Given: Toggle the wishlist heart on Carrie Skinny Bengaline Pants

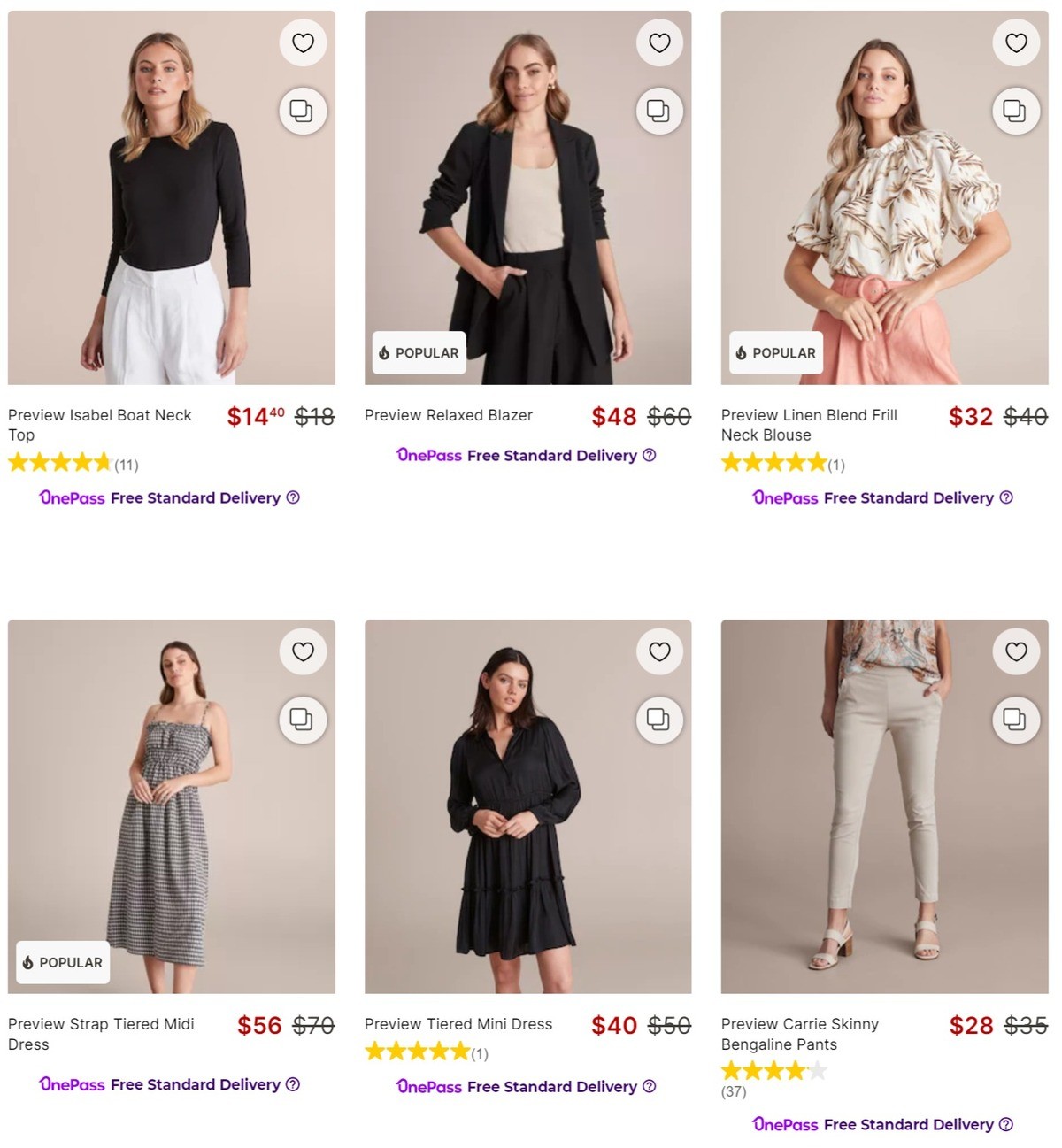Looking at the screenshot, I should coord(1015,651).
